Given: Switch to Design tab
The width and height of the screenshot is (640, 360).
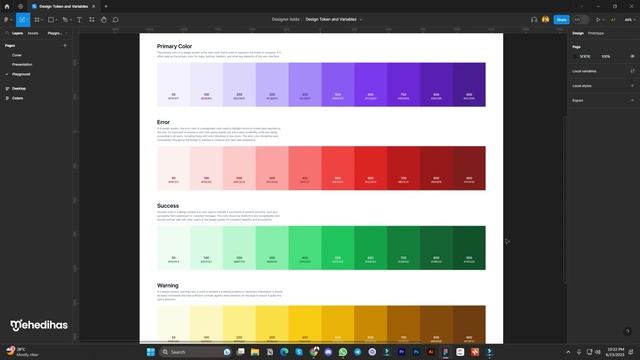Looking at the screenshot, I should coord(578,33).
